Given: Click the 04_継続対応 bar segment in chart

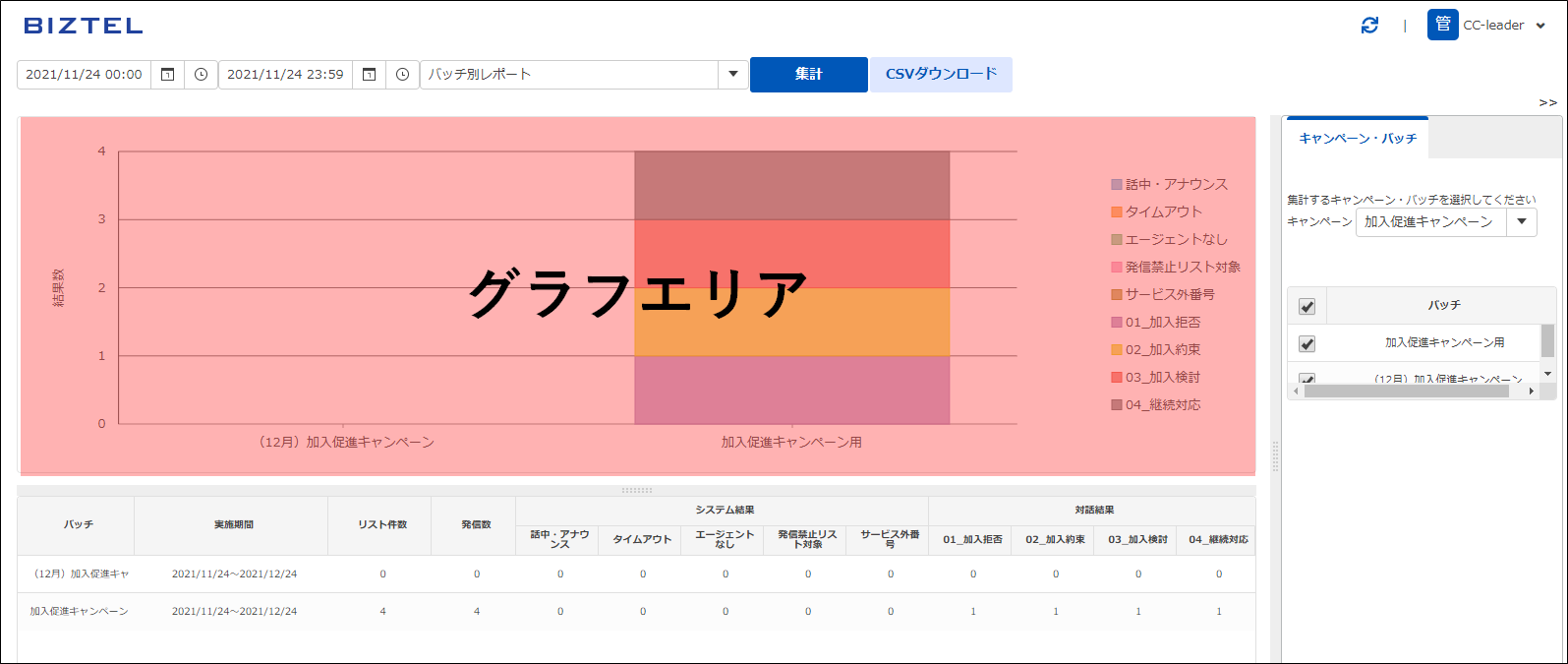Looking at the screenshot, I should (791, 186).
